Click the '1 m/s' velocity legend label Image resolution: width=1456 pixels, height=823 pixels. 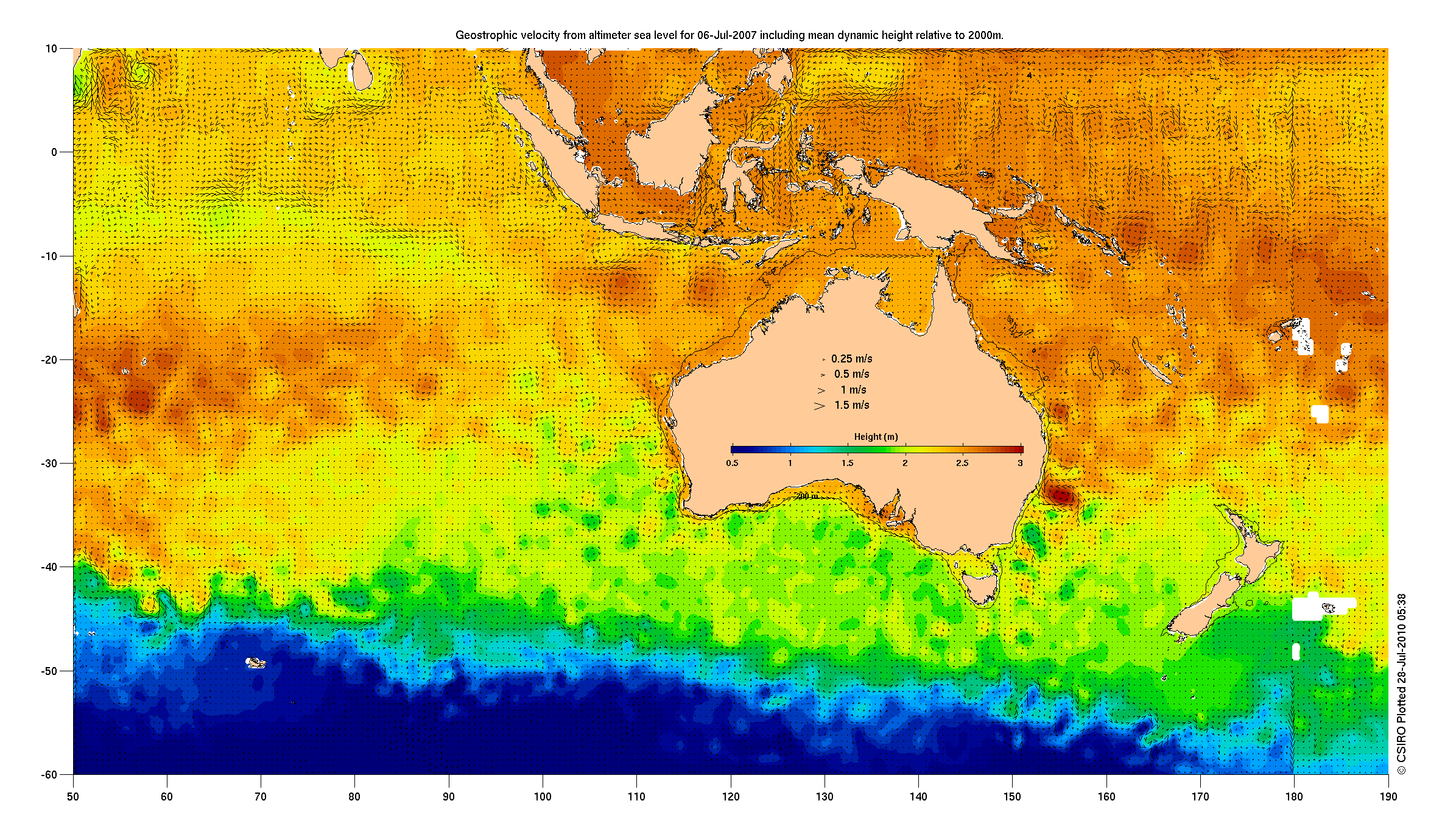click(853, 390)
